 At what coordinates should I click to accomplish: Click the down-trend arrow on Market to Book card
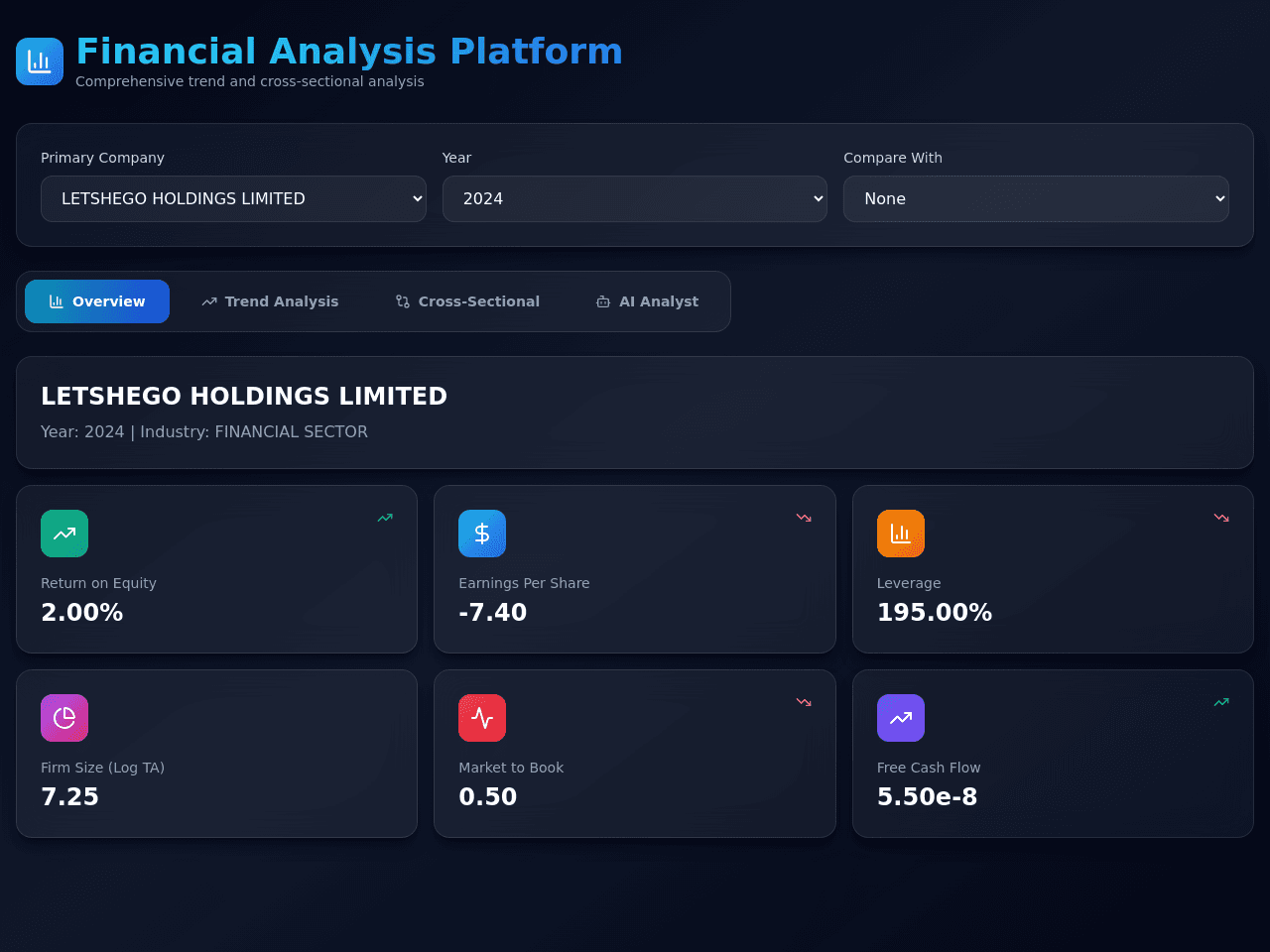(804, 702)
